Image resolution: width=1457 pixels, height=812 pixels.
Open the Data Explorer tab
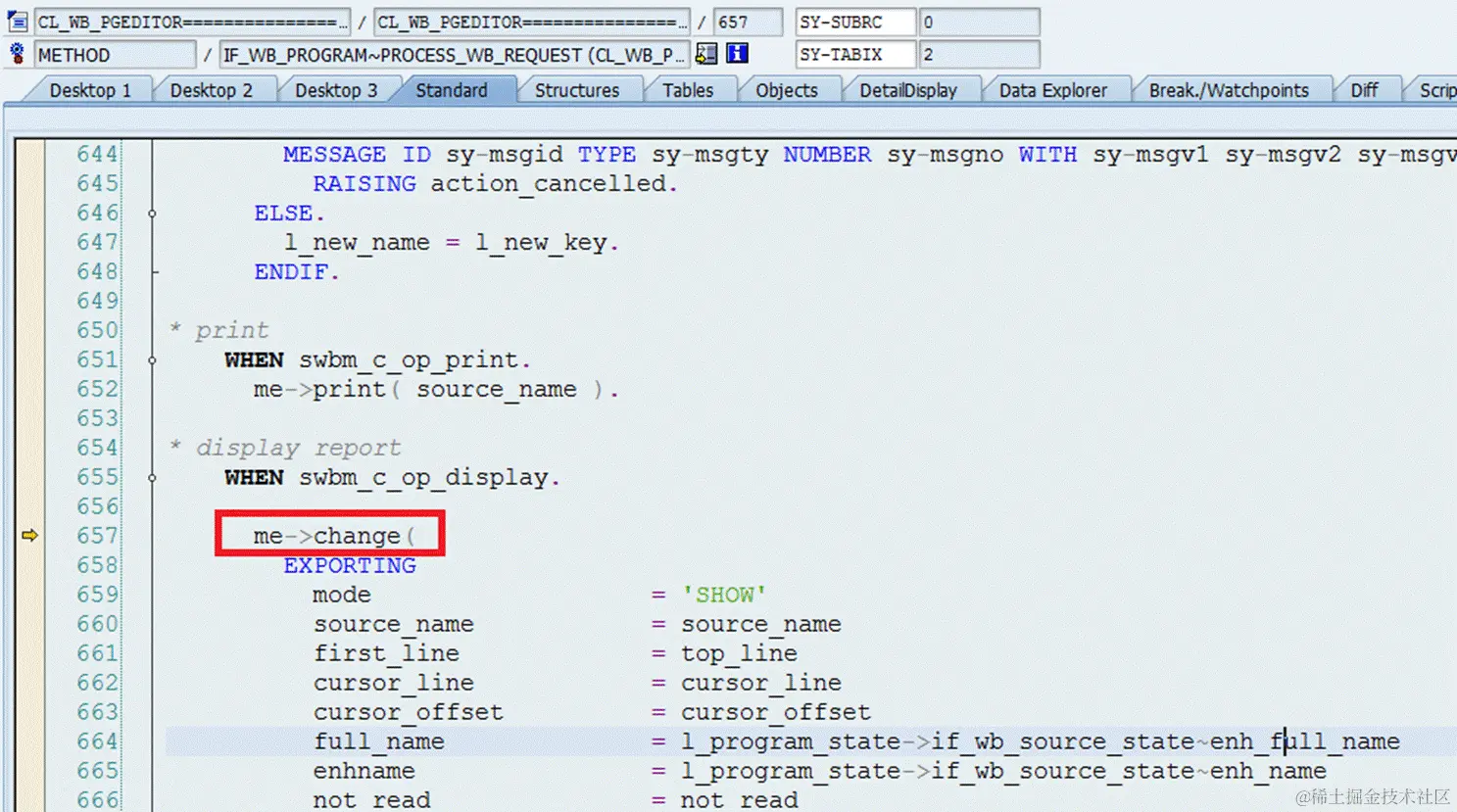pyautogui.click(x=1053, y=90)
